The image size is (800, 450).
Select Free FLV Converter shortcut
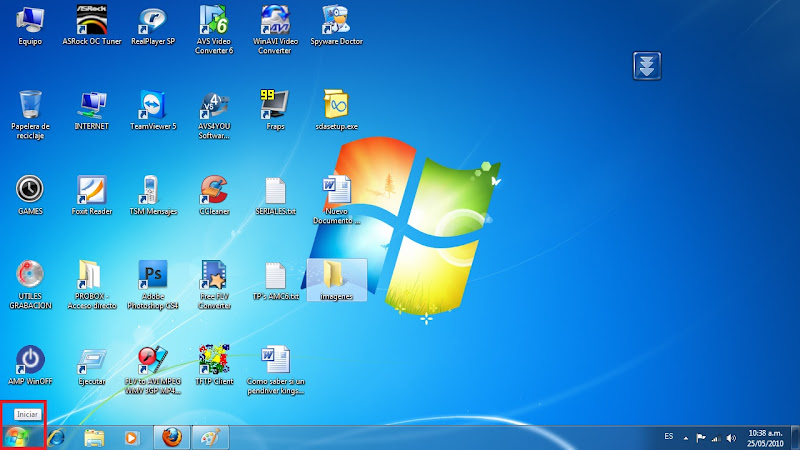[214, 285]
